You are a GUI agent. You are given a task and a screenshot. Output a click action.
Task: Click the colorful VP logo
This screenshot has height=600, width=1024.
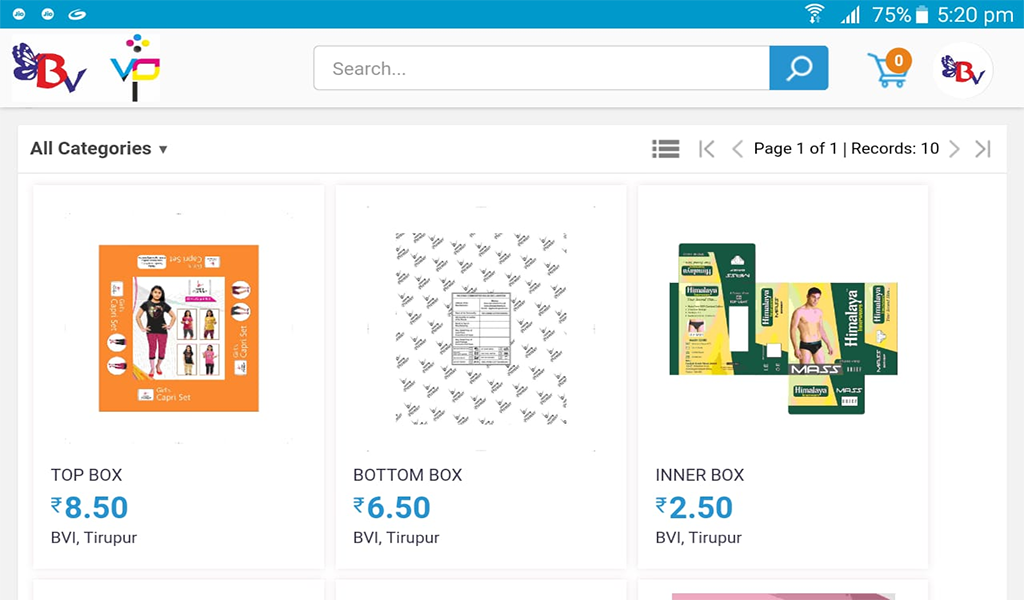[136, 68]
